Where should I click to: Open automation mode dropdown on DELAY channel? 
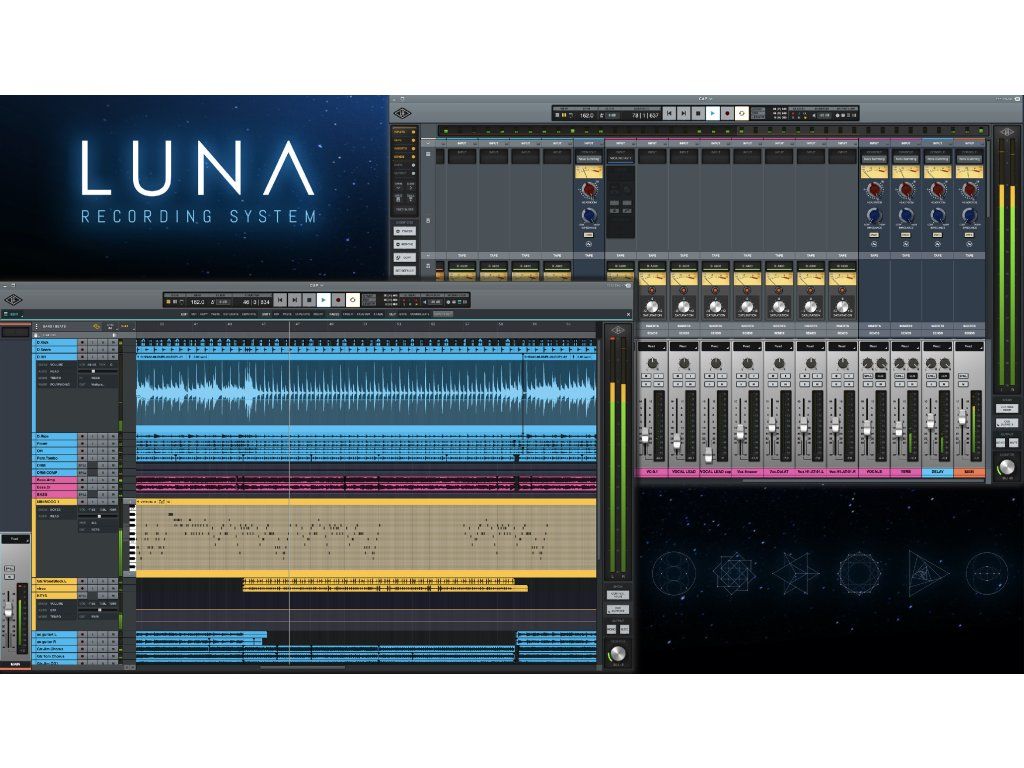(x=938, y=346)
